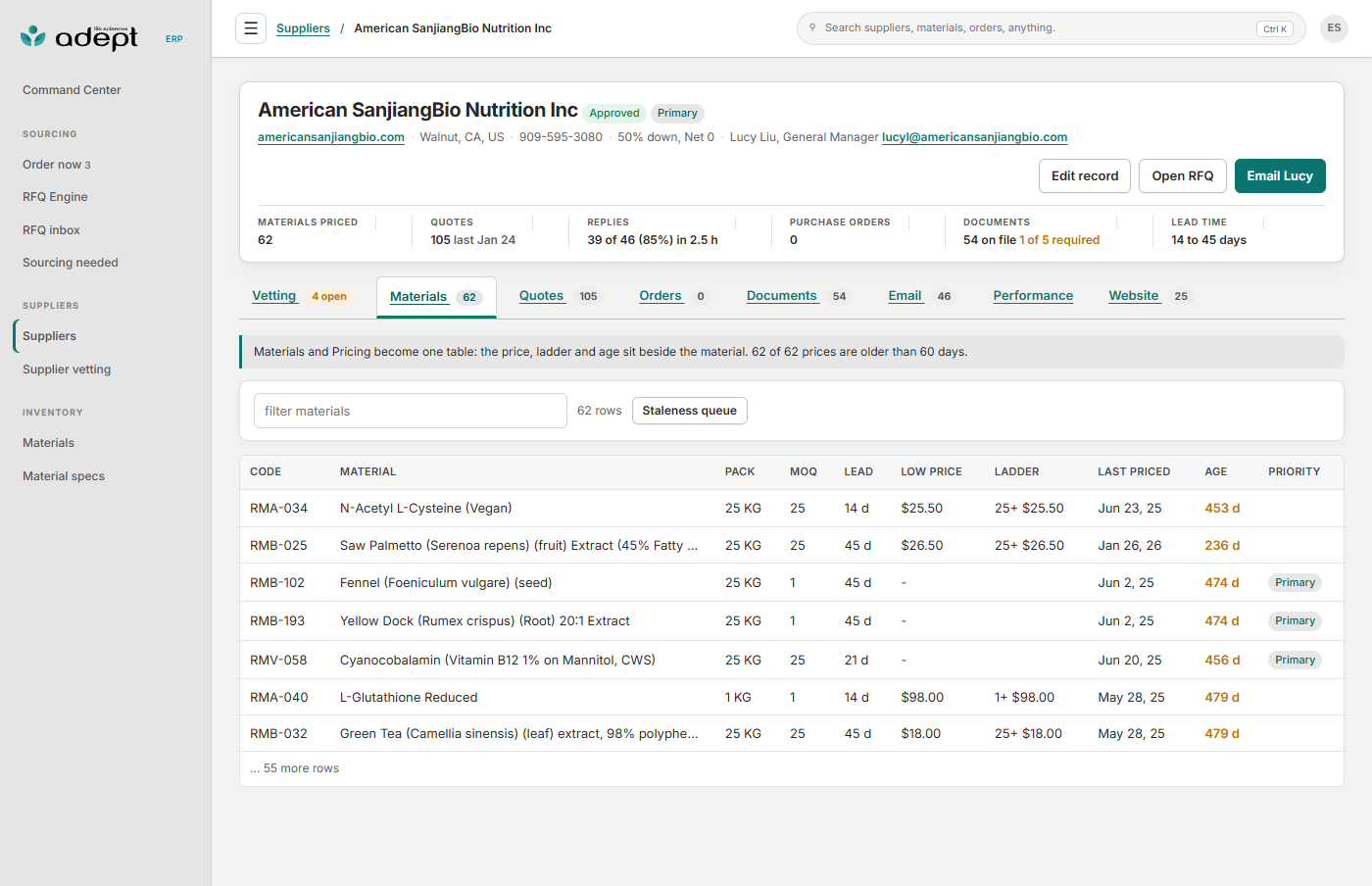
Task: Click the Green Tea extract row
Action: (792, 734)
